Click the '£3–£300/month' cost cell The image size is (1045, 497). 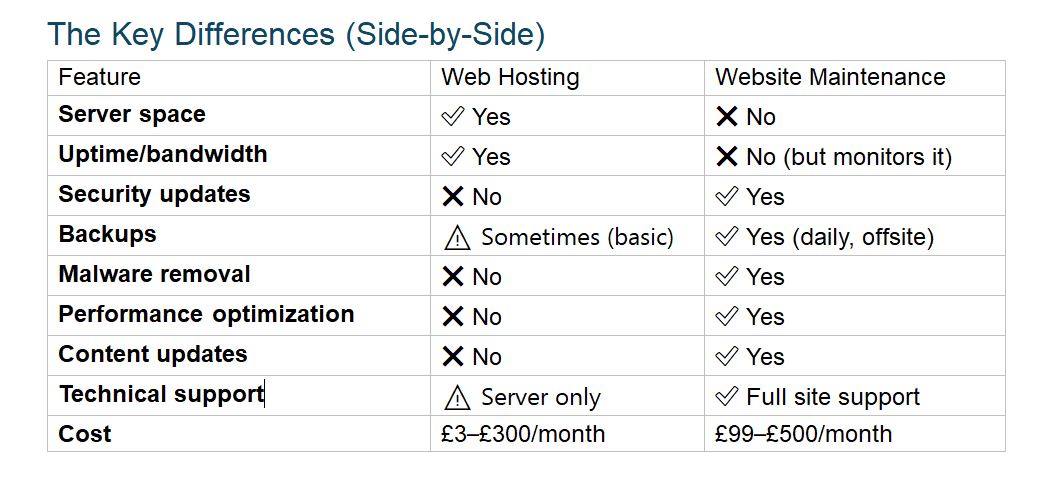(523, 434)
